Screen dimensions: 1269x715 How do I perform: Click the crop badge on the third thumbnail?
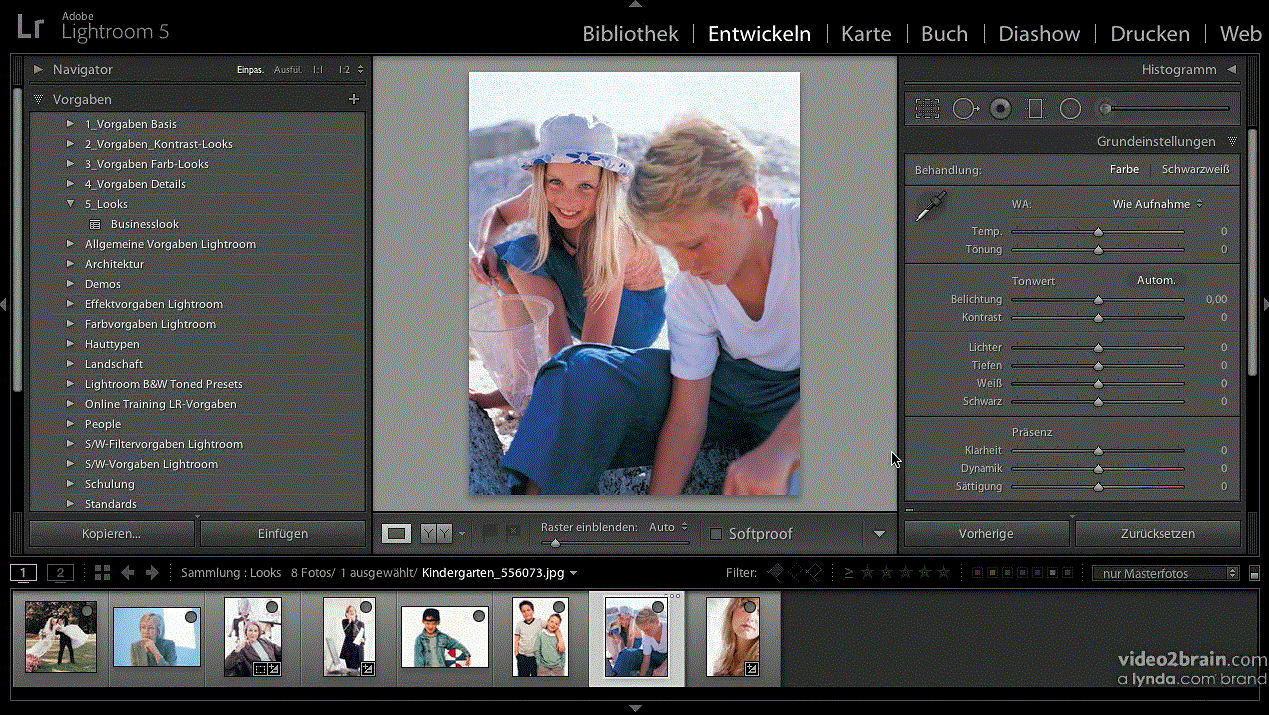click(x=259, y=668)
